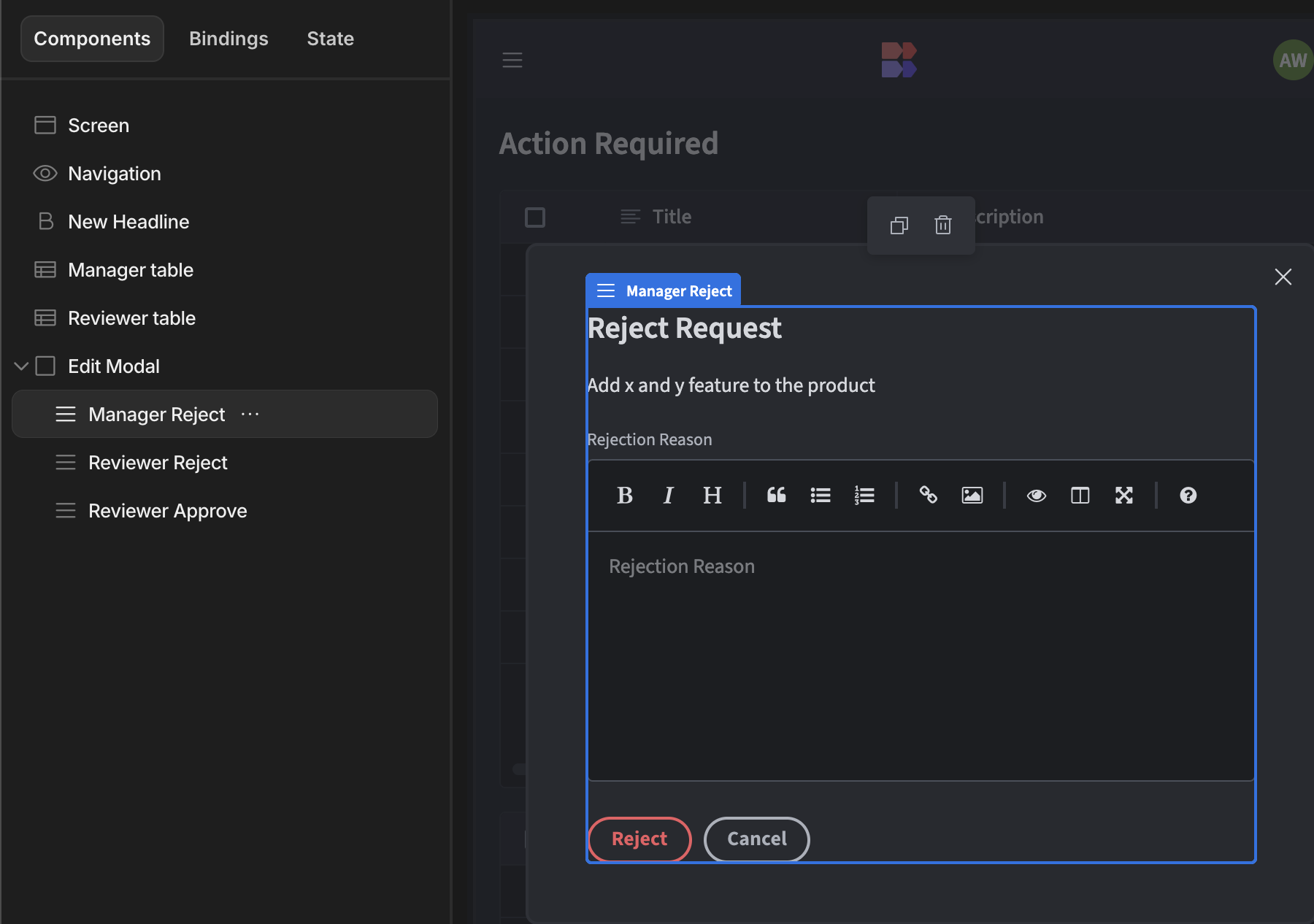This screenshot has width=1314, height=924.
Task: Apply heading formatting in editor
Action: pos(712,496)
